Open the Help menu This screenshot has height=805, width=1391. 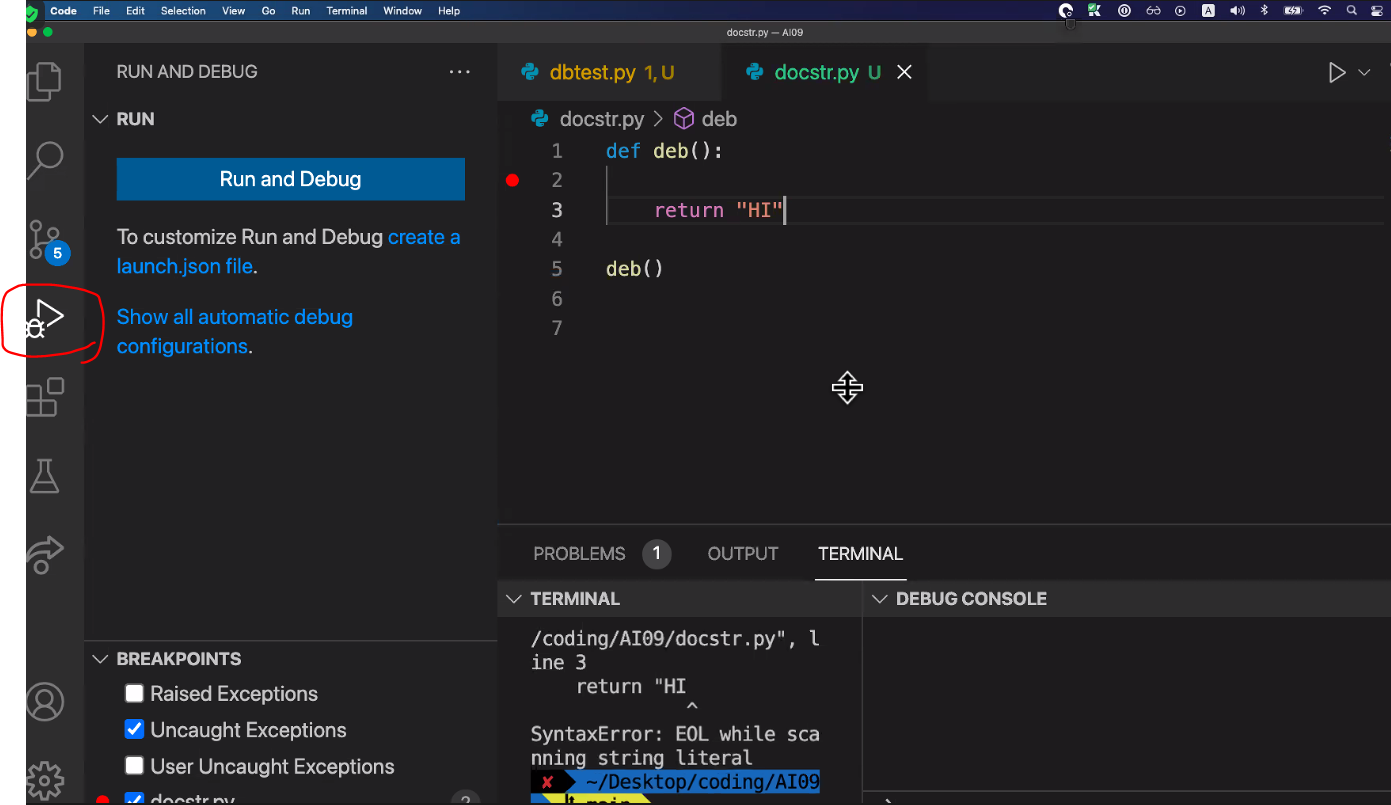coord(449,10)
